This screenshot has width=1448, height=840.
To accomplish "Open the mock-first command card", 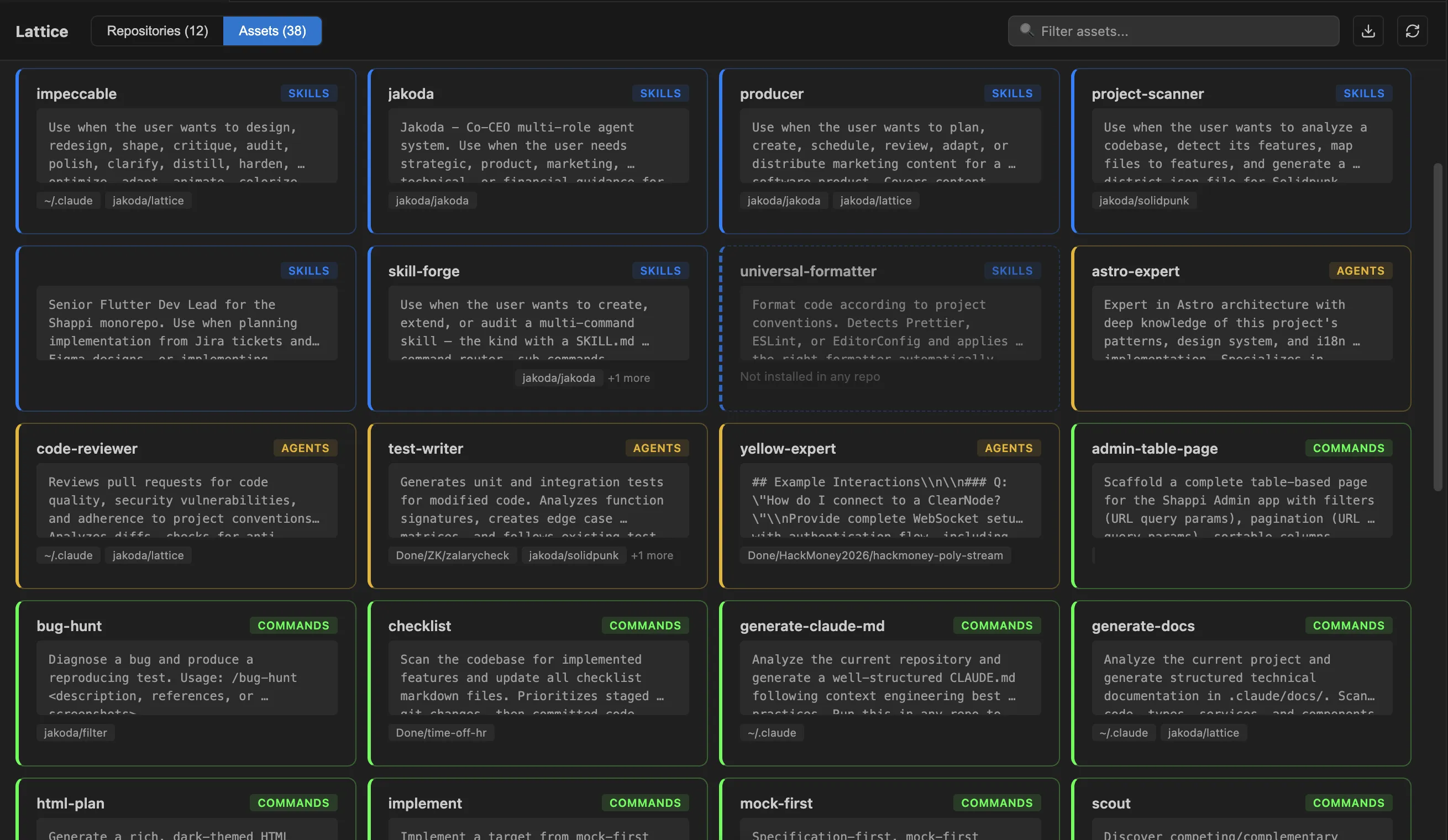I will coord(889,810).
